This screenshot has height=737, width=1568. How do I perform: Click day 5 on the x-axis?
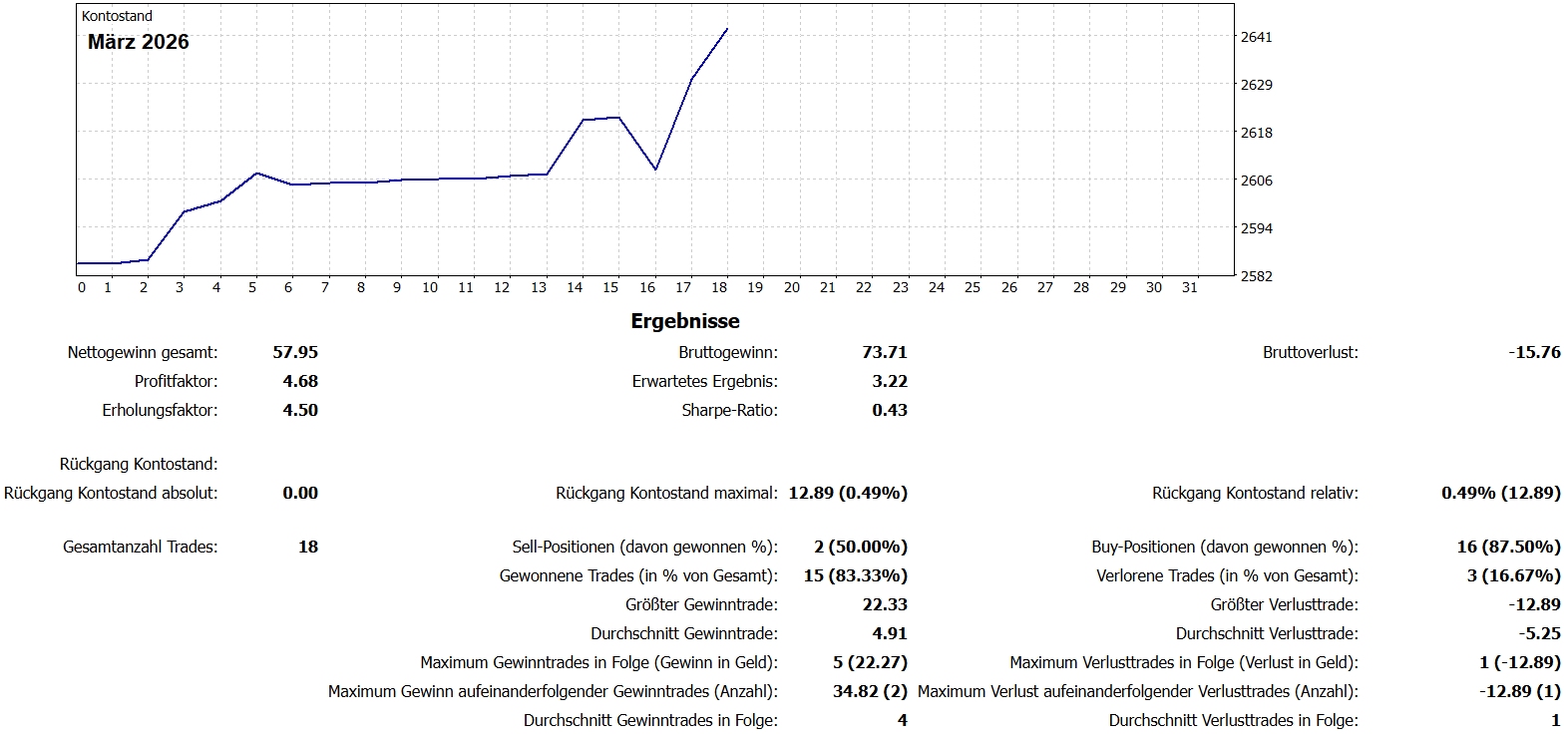(252, 287)
